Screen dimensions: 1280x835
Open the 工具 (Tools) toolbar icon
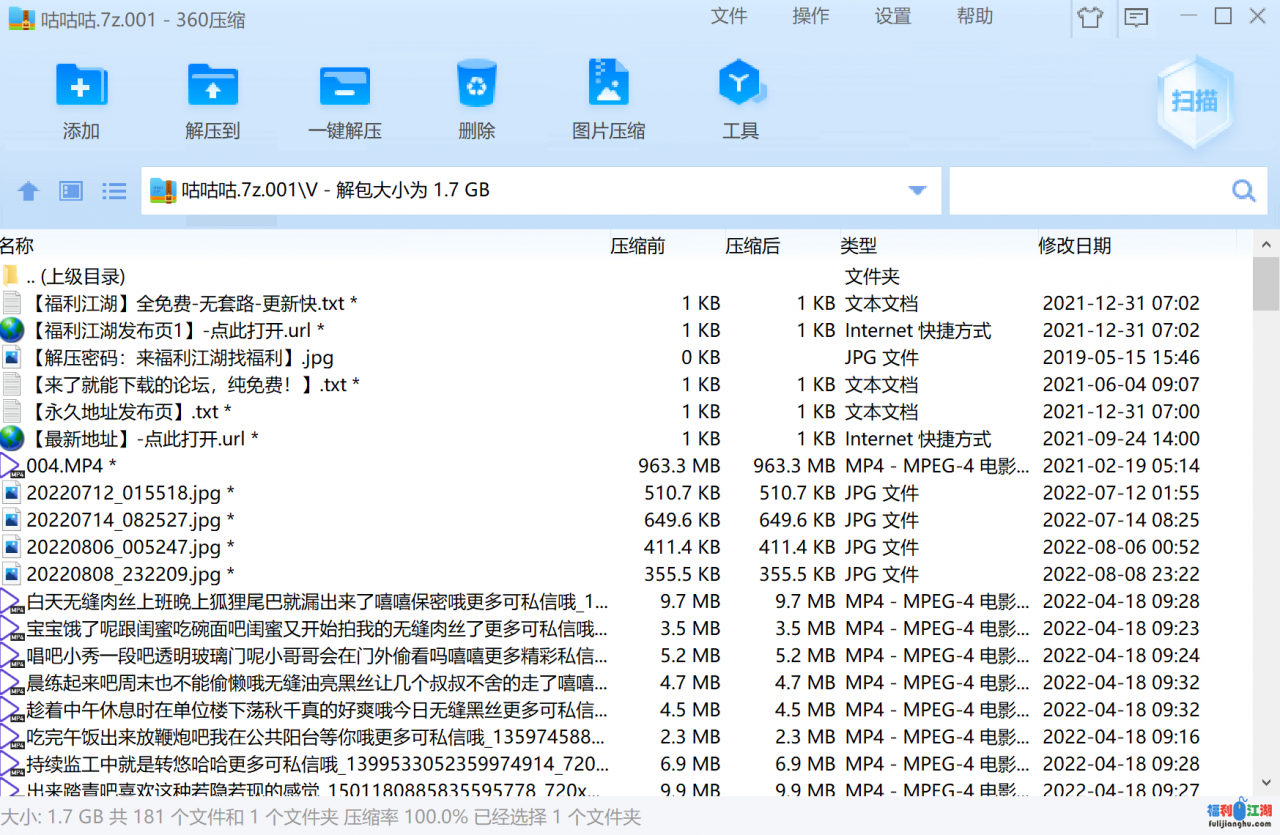pos(740,87)
